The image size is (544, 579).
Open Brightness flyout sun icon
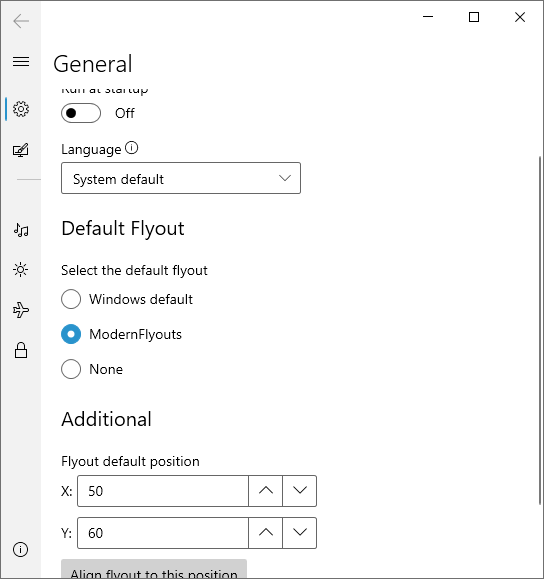pos(21,270)
